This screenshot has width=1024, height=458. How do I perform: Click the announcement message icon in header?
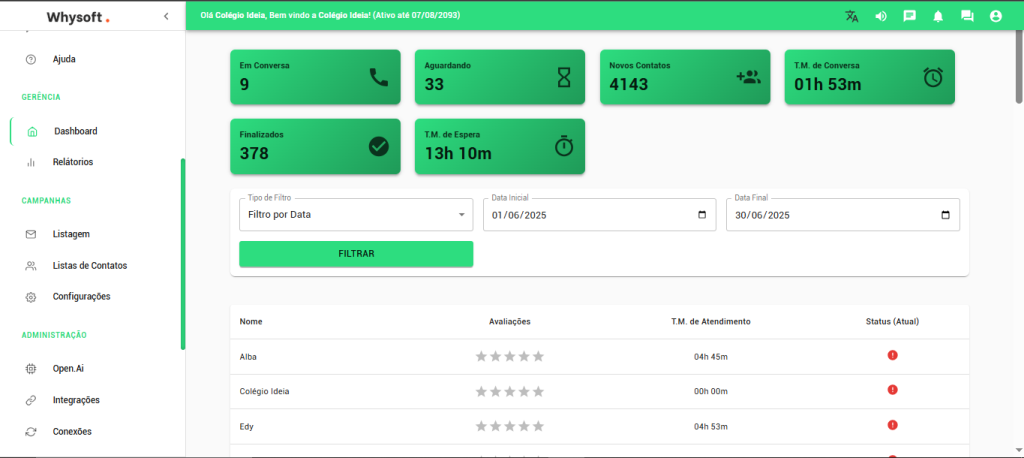click(910, 16)
